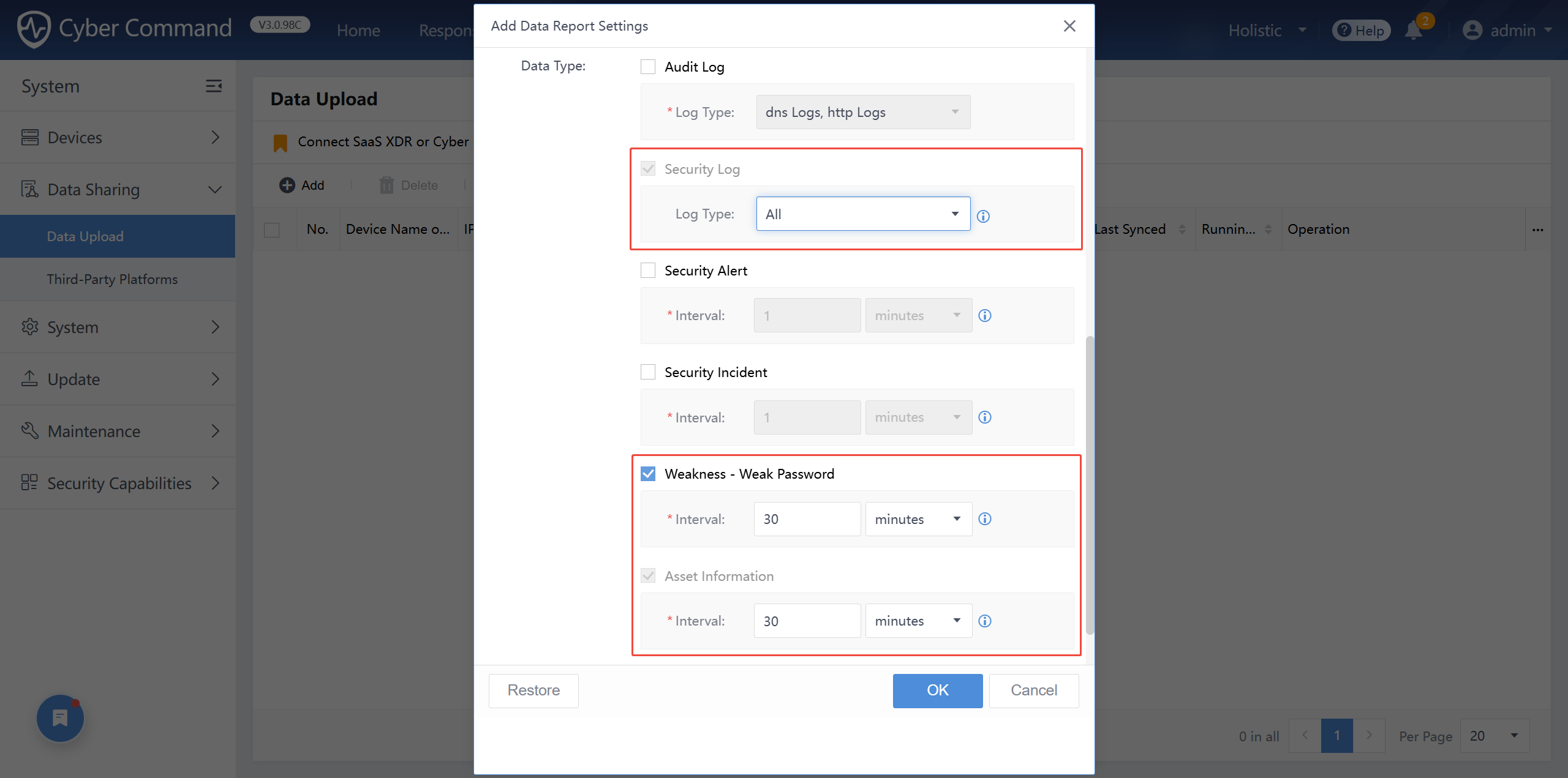
Task: Enable the Security Alert checkbox
Action: coord(647,270)
